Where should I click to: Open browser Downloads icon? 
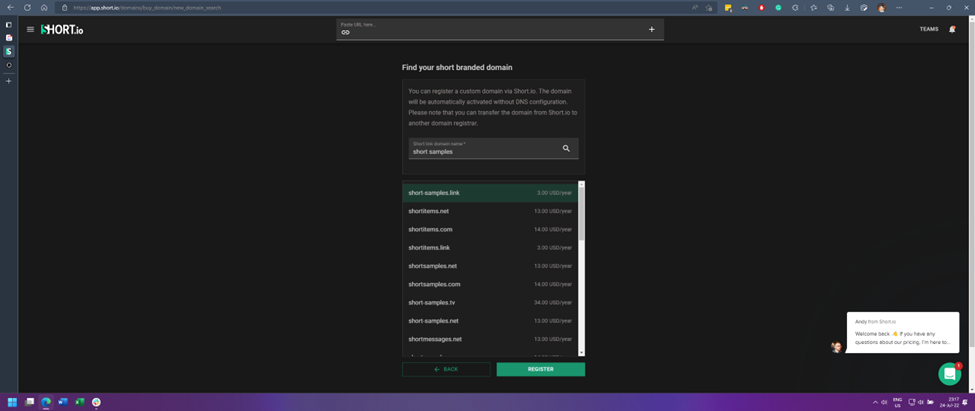click(847, 8)
